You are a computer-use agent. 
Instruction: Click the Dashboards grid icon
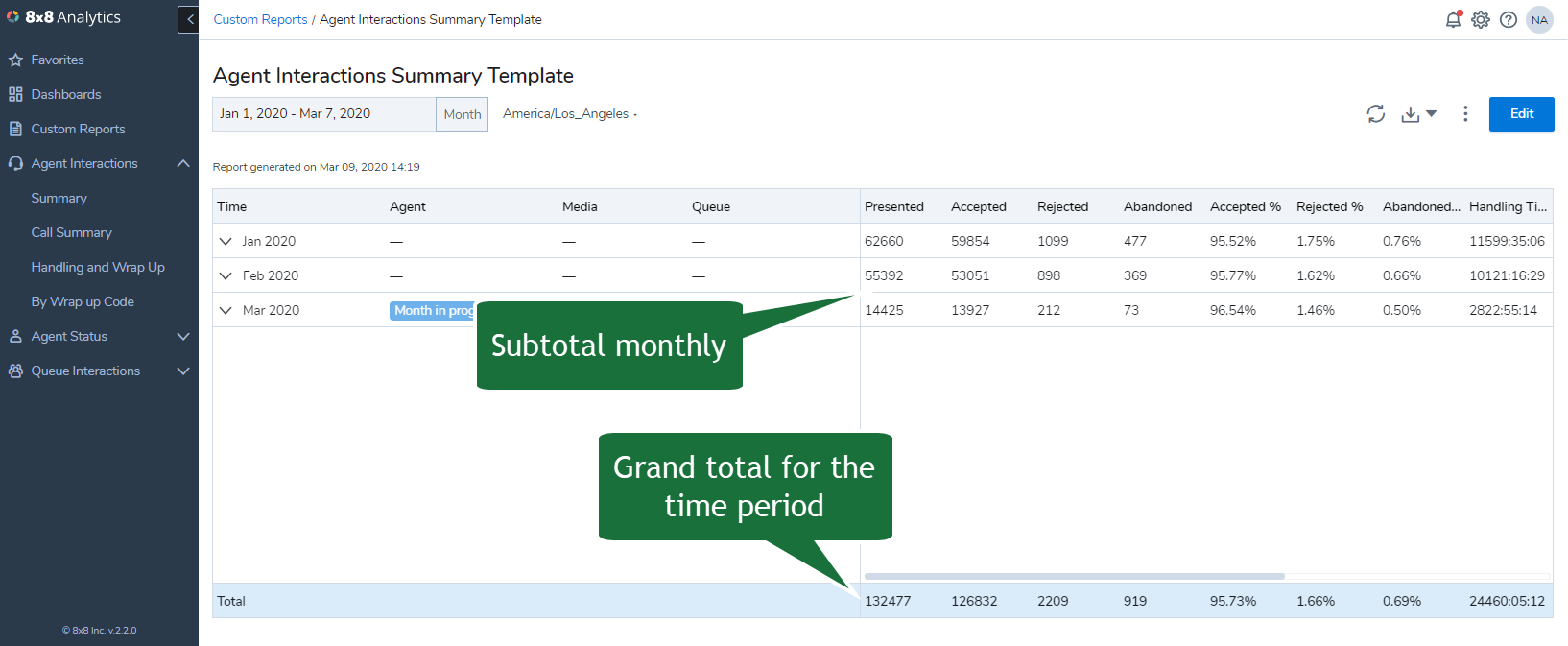[x=15, y=94]
